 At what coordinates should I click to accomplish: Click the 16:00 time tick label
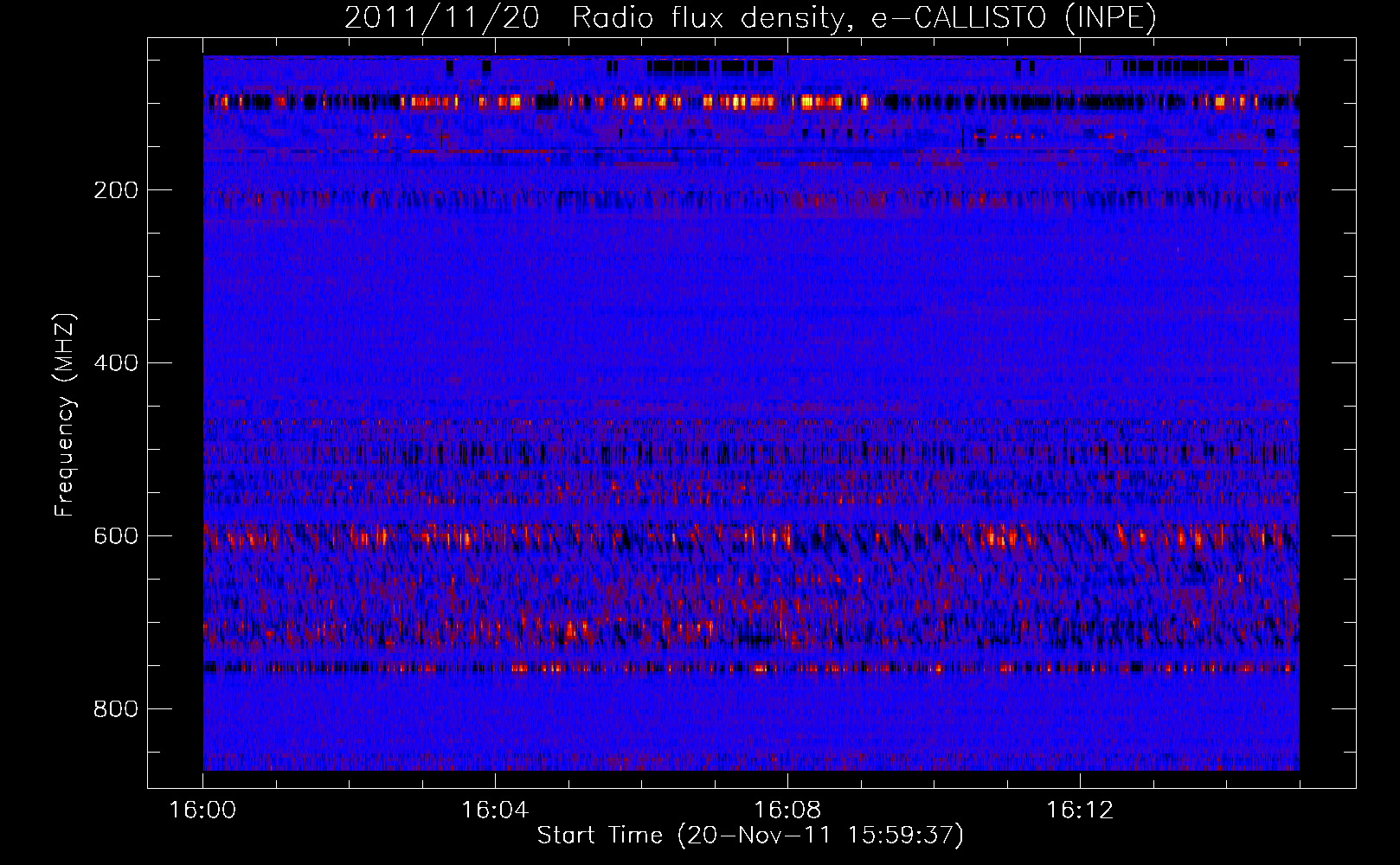[x=202, y=811]
